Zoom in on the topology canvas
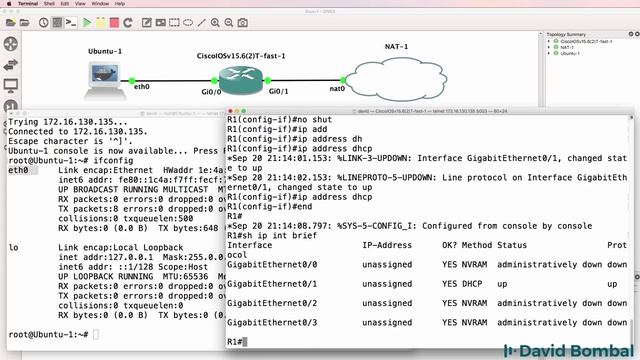640x360 pixels. (215, 22)
